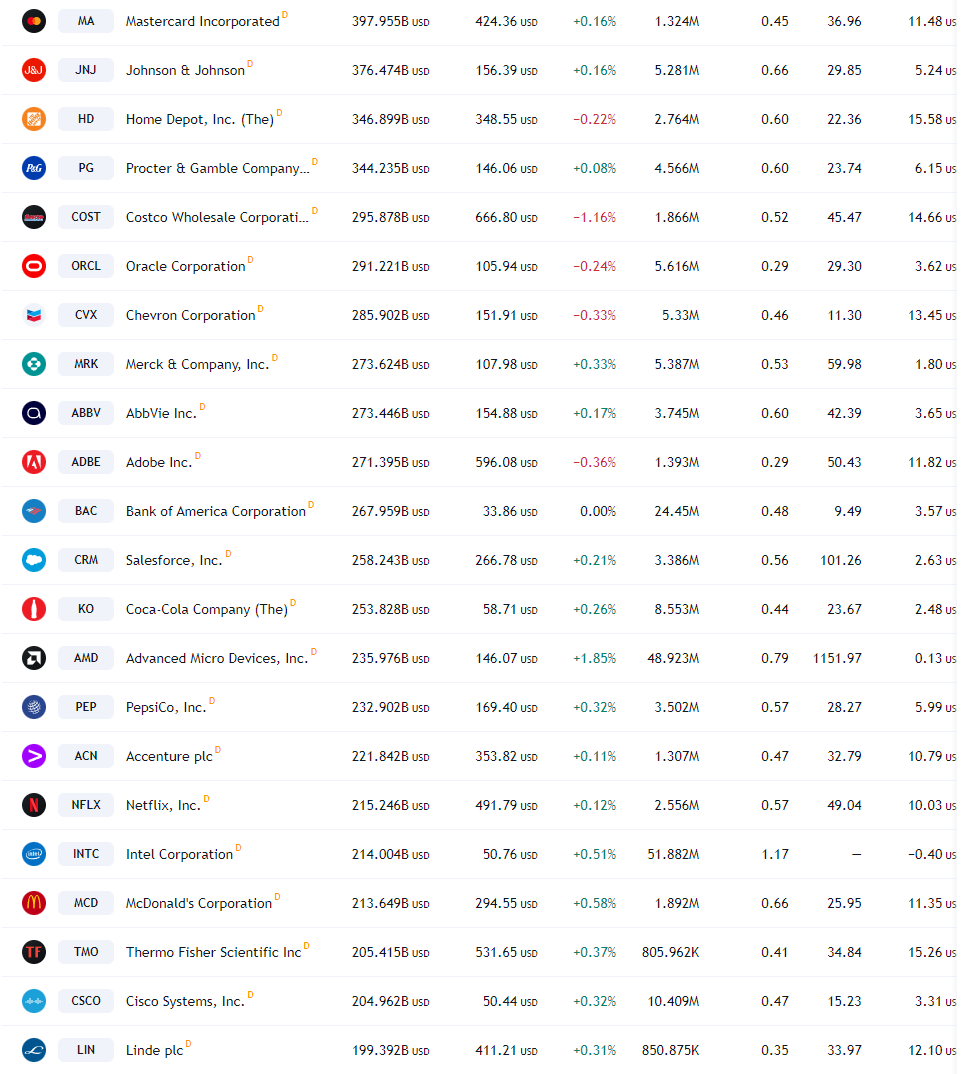Open the Merck & Company, Inc. link
The height and width of the screenshot is (1074, 966).
pos(197,364)
